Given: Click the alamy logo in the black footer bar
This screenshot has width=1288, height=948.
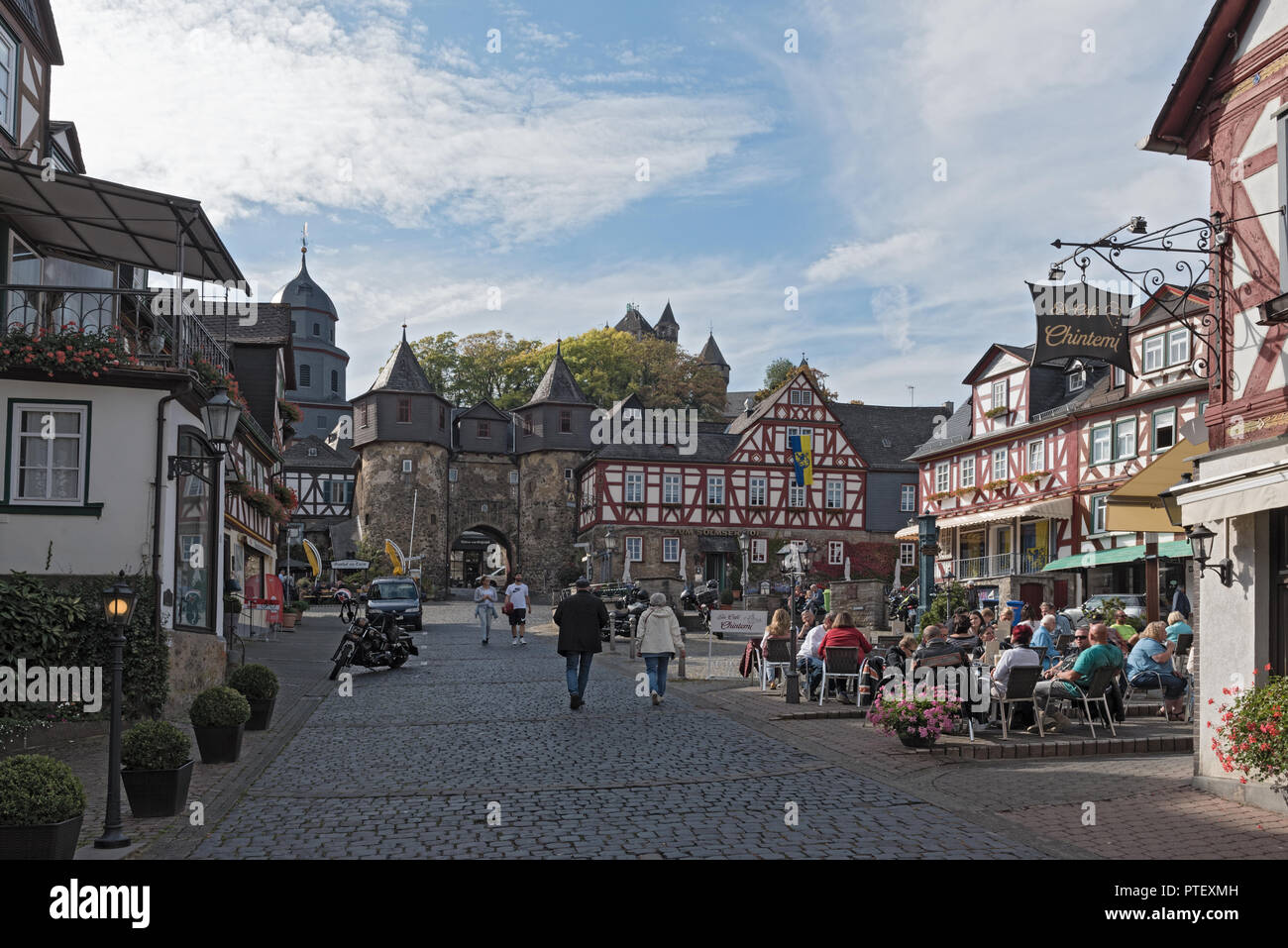Looking at the screenshot, I should [99, 904].
